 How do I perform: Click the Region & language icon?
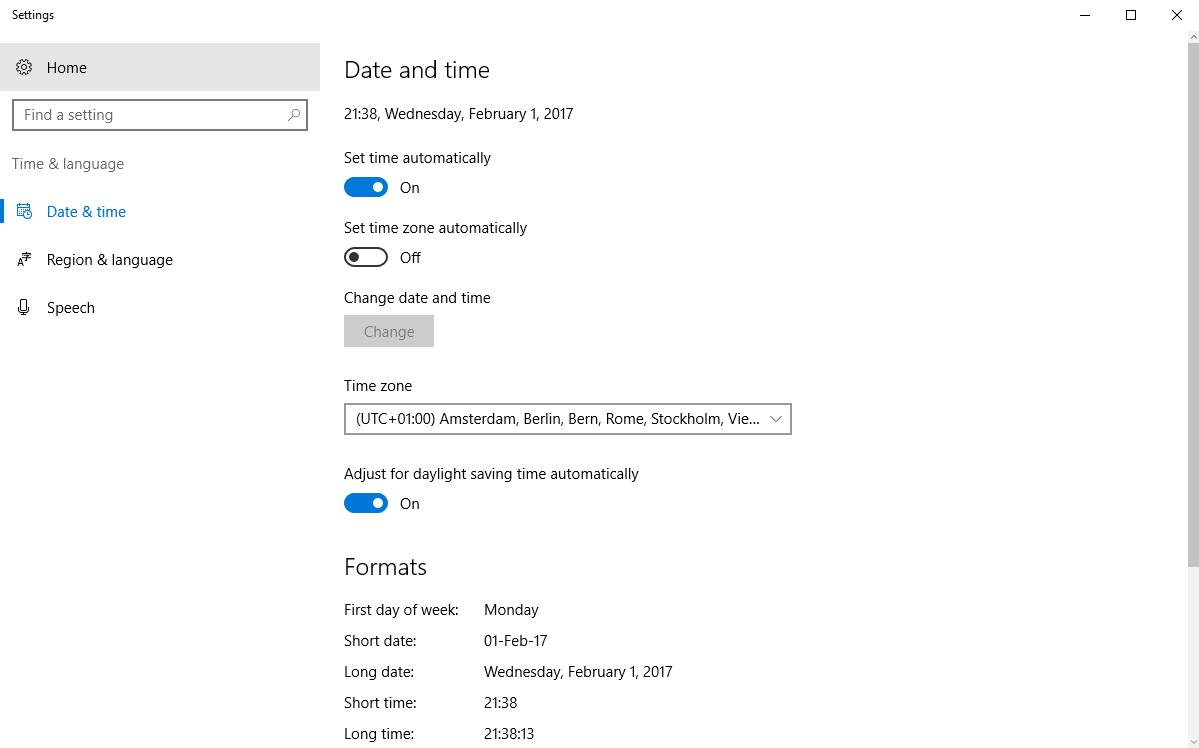tap(24, 259)
